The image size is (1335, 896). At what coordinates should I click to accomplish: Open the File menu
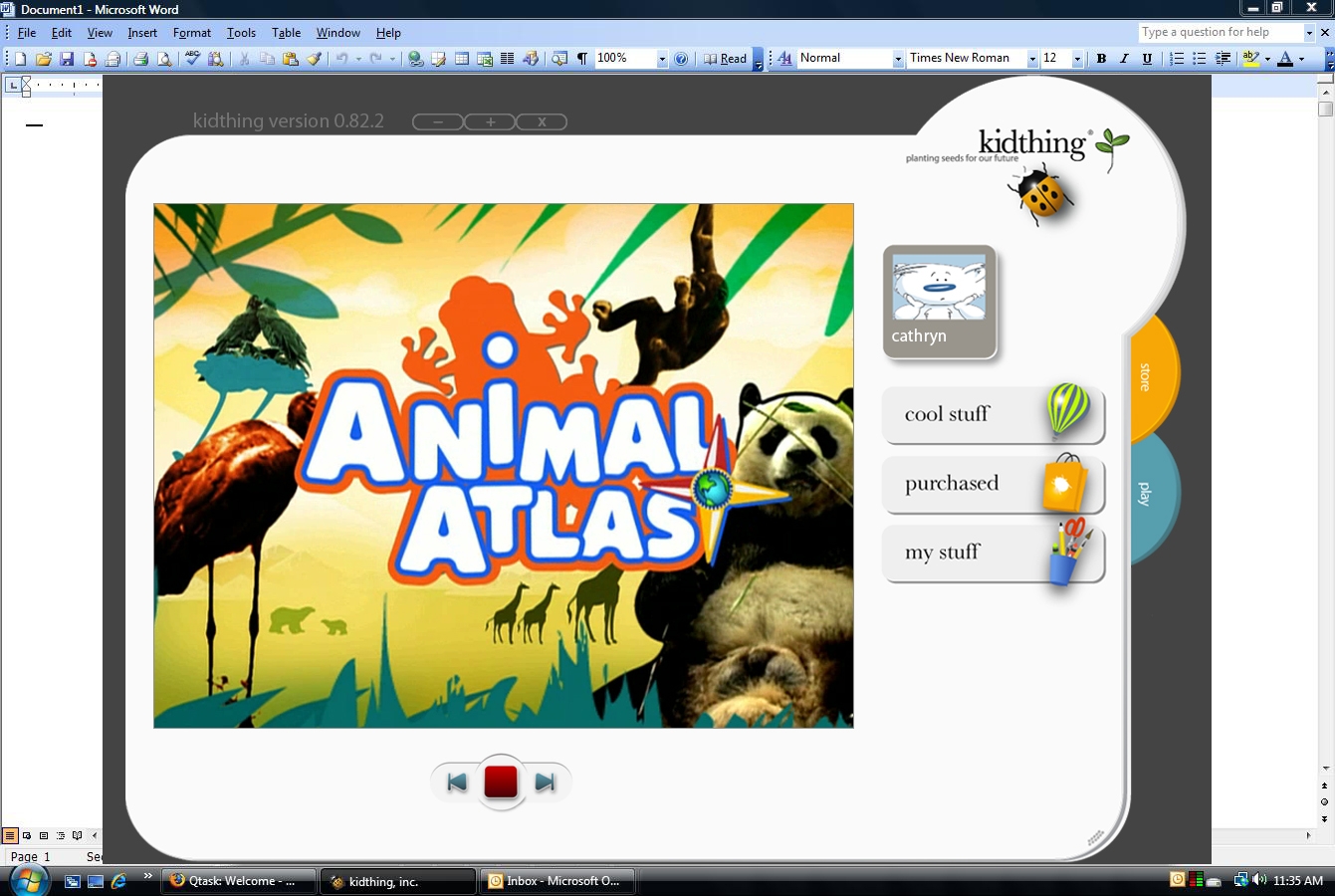[27, 33]
